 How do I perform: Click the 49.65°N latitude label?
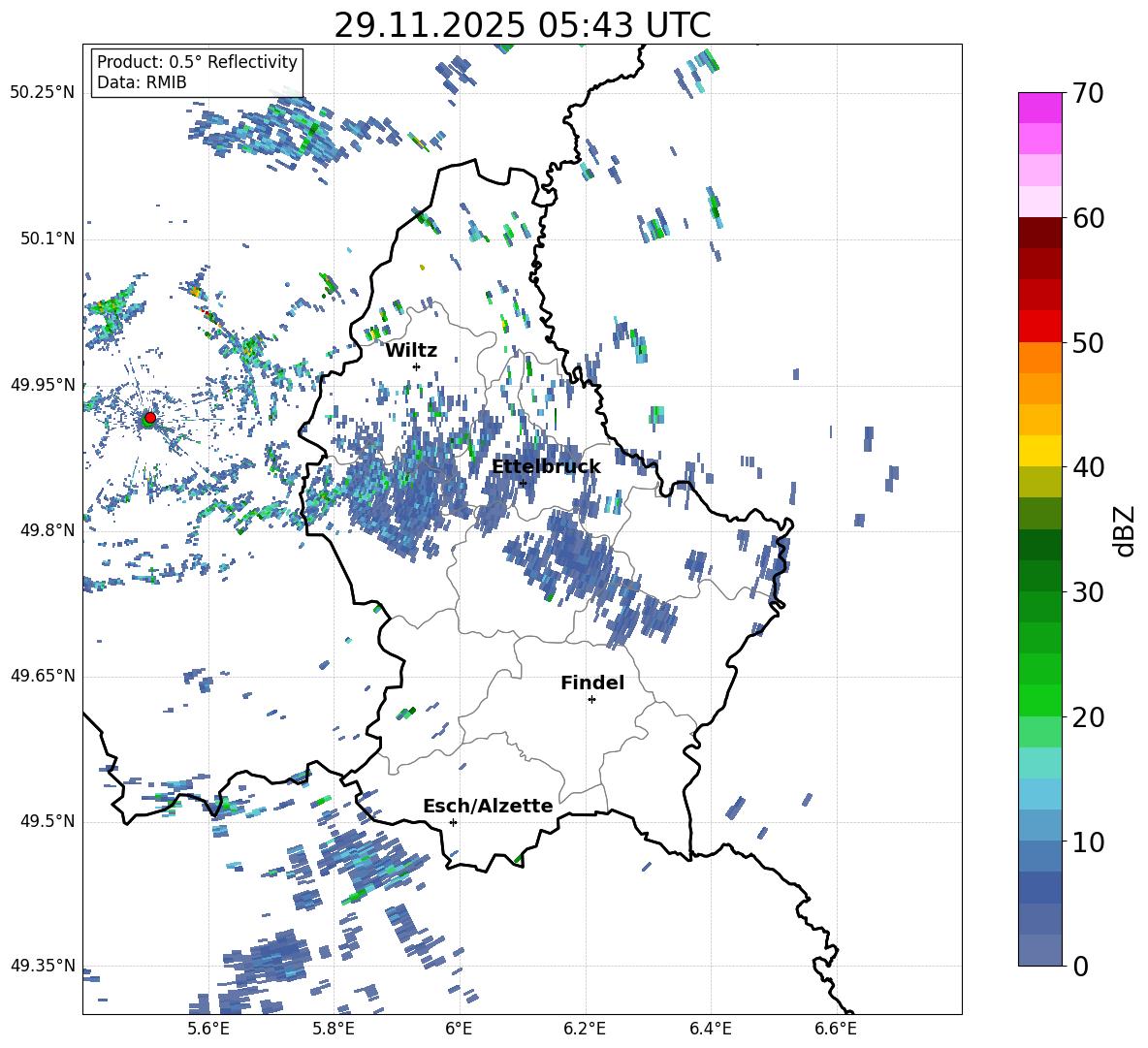coord(43,676)
